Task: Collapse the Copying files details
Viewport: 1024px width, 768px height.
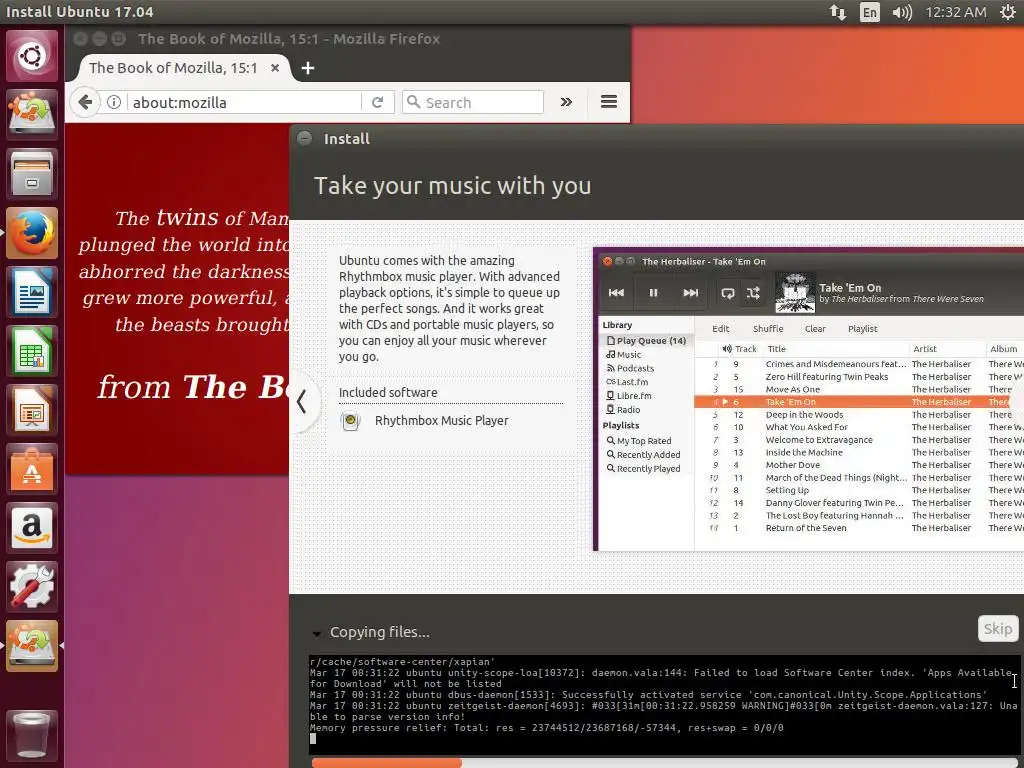Action: click(317, 633)
